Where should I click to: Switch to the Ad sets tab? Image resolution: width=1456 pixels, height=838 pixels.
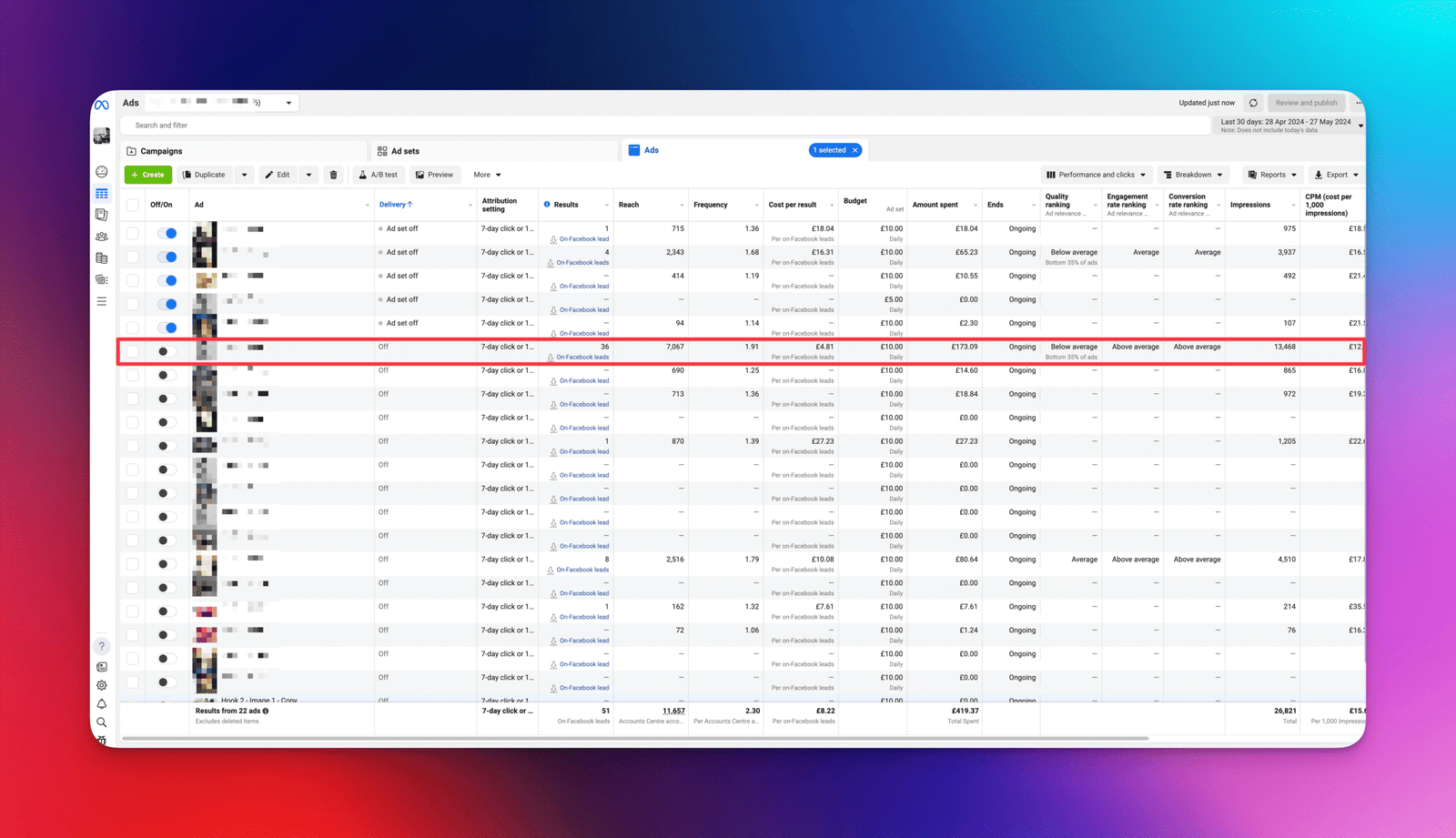pyautogui.click(x=404, y=151)
